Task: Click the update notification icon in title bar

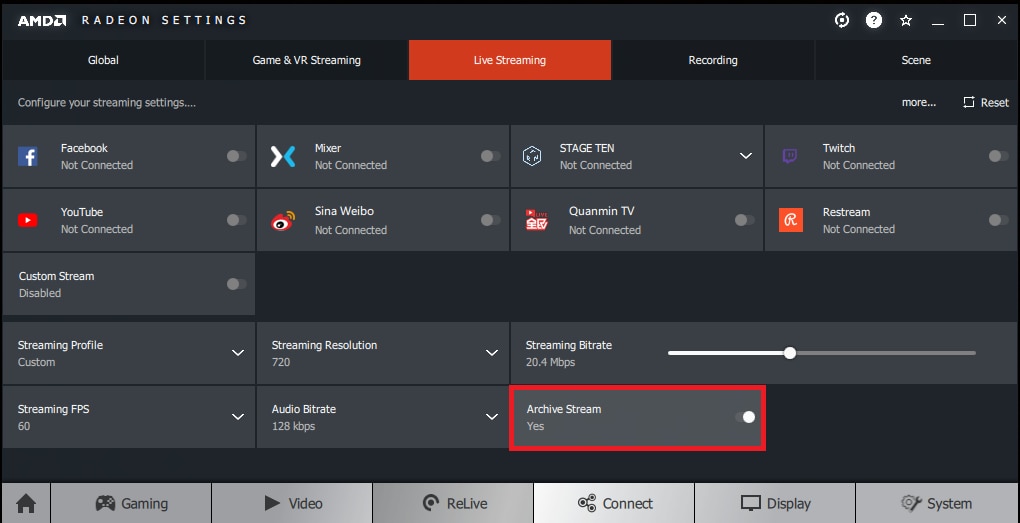Action: [x=842, y=20]
